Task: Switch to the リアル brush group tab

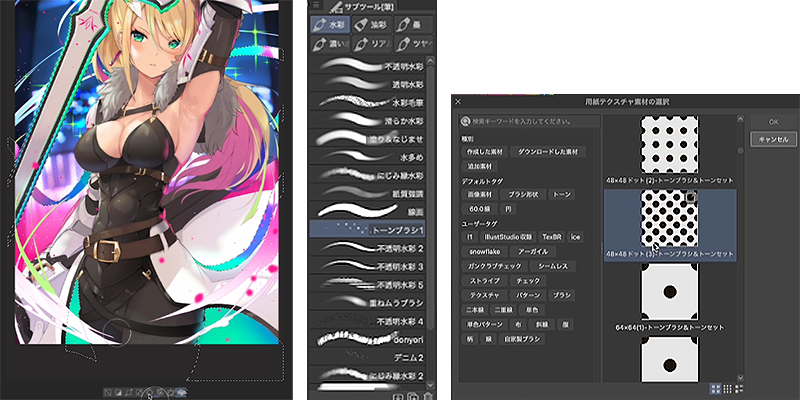Action: tap(372, 44)
